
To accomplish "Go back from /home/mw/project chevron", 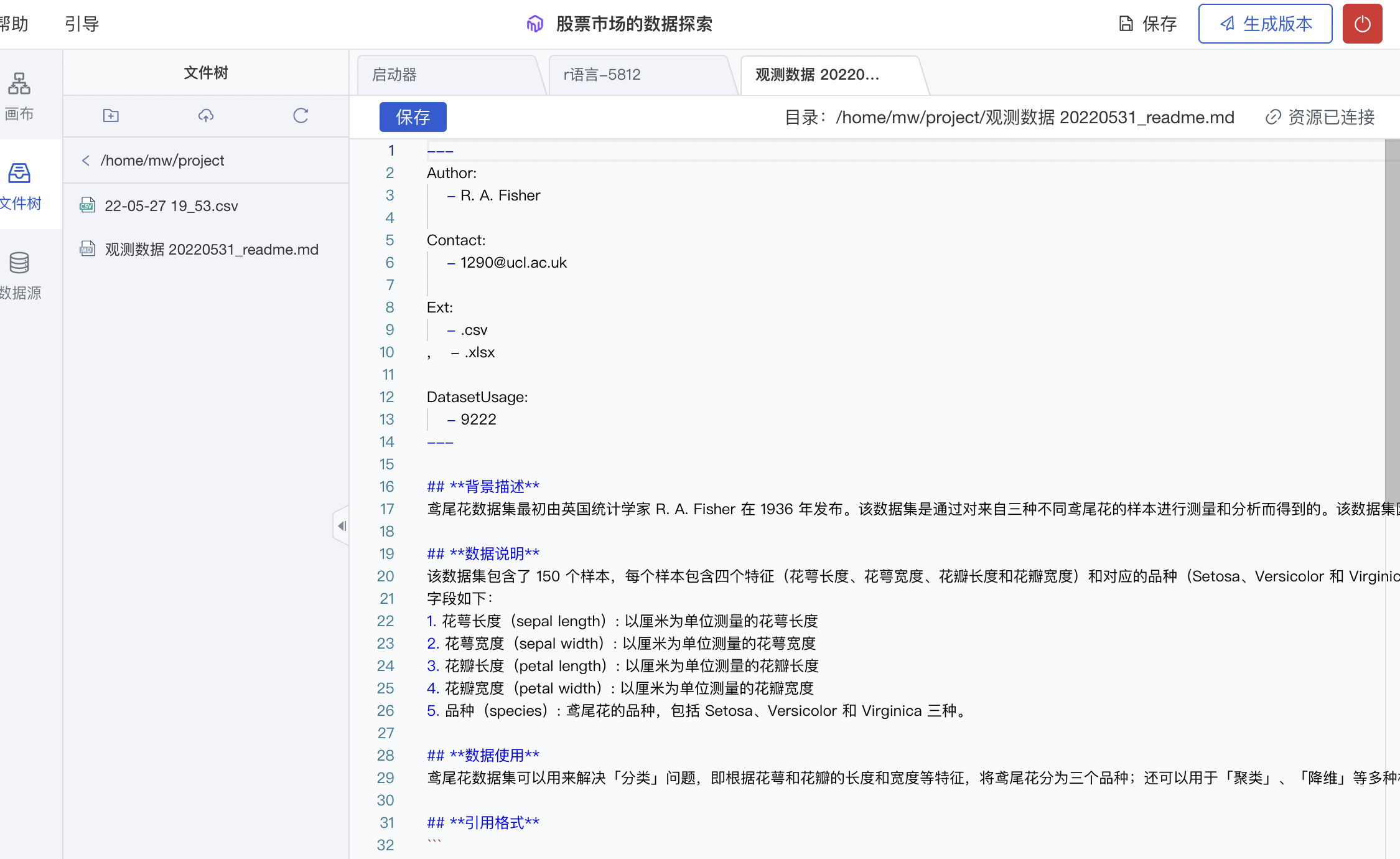I will [x=86, y=161].
